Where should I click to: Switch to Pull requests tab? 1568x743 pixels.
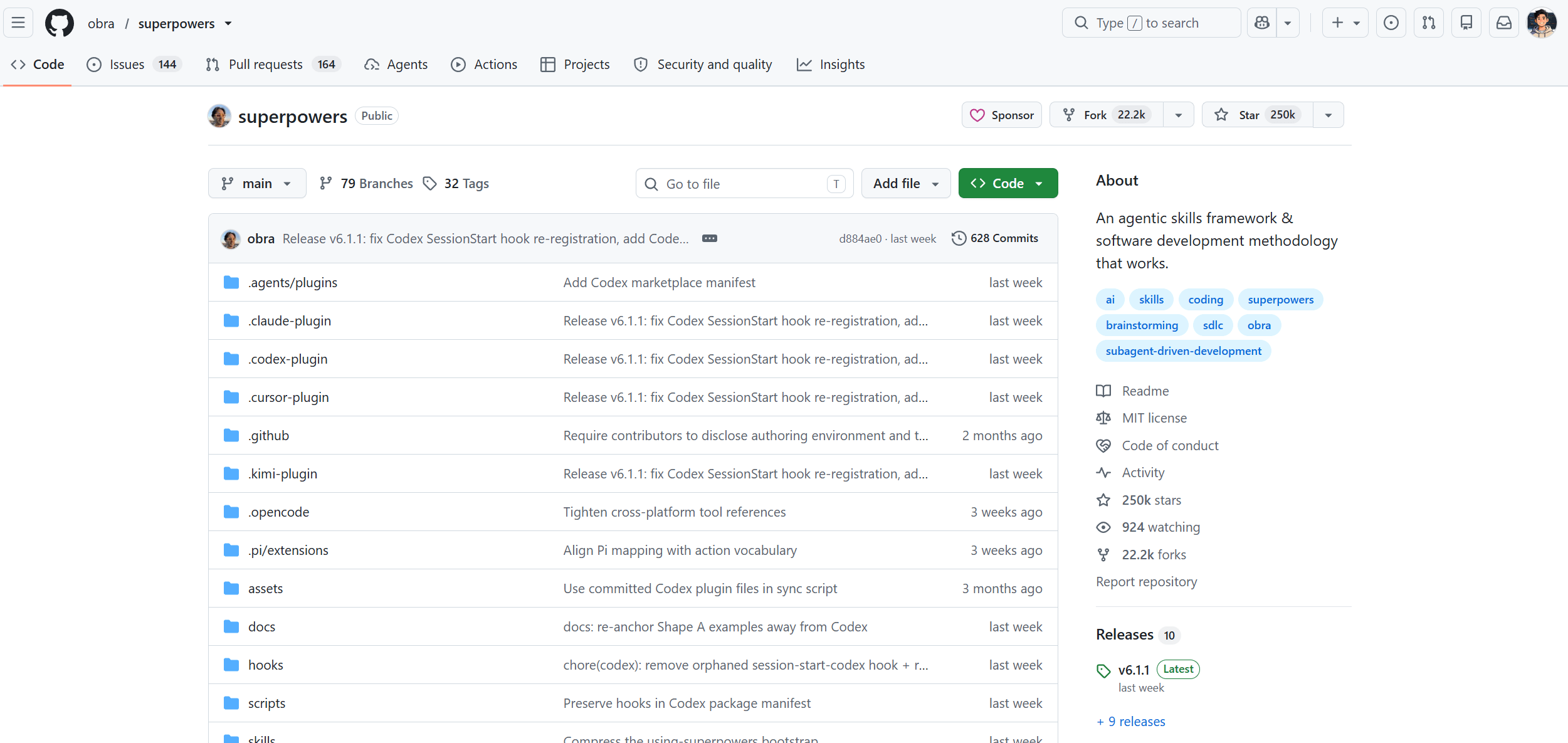tap(273, 65)
